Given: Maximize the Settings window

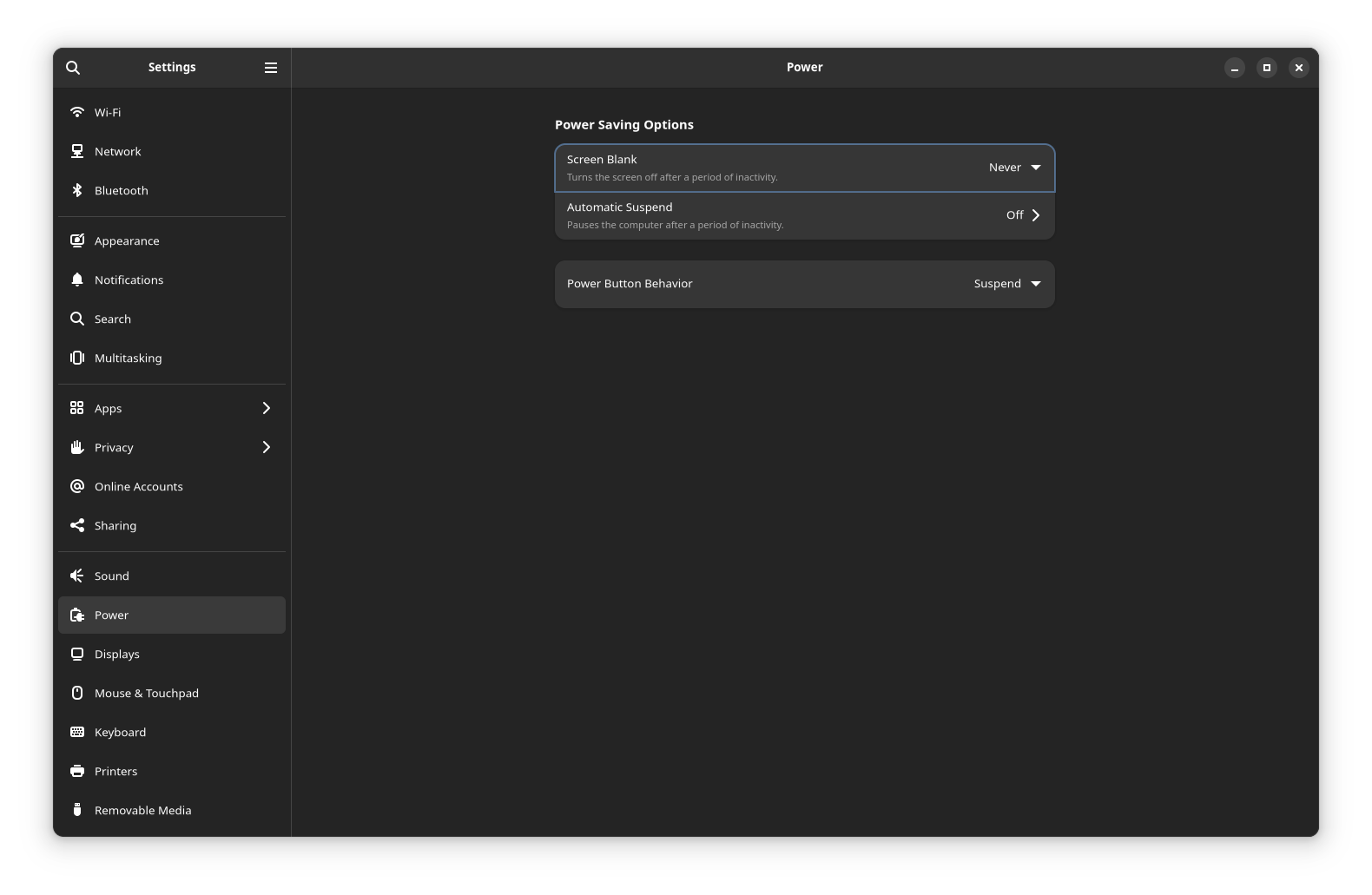Looking at the screenshot, I should pyautogui.click(x=1267, y=68).
